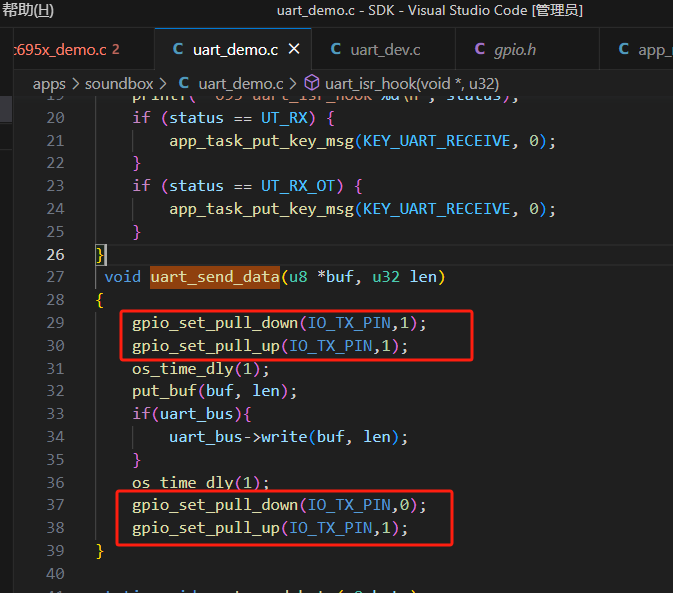Click line number 27 in the gutter

coord(55,277)
